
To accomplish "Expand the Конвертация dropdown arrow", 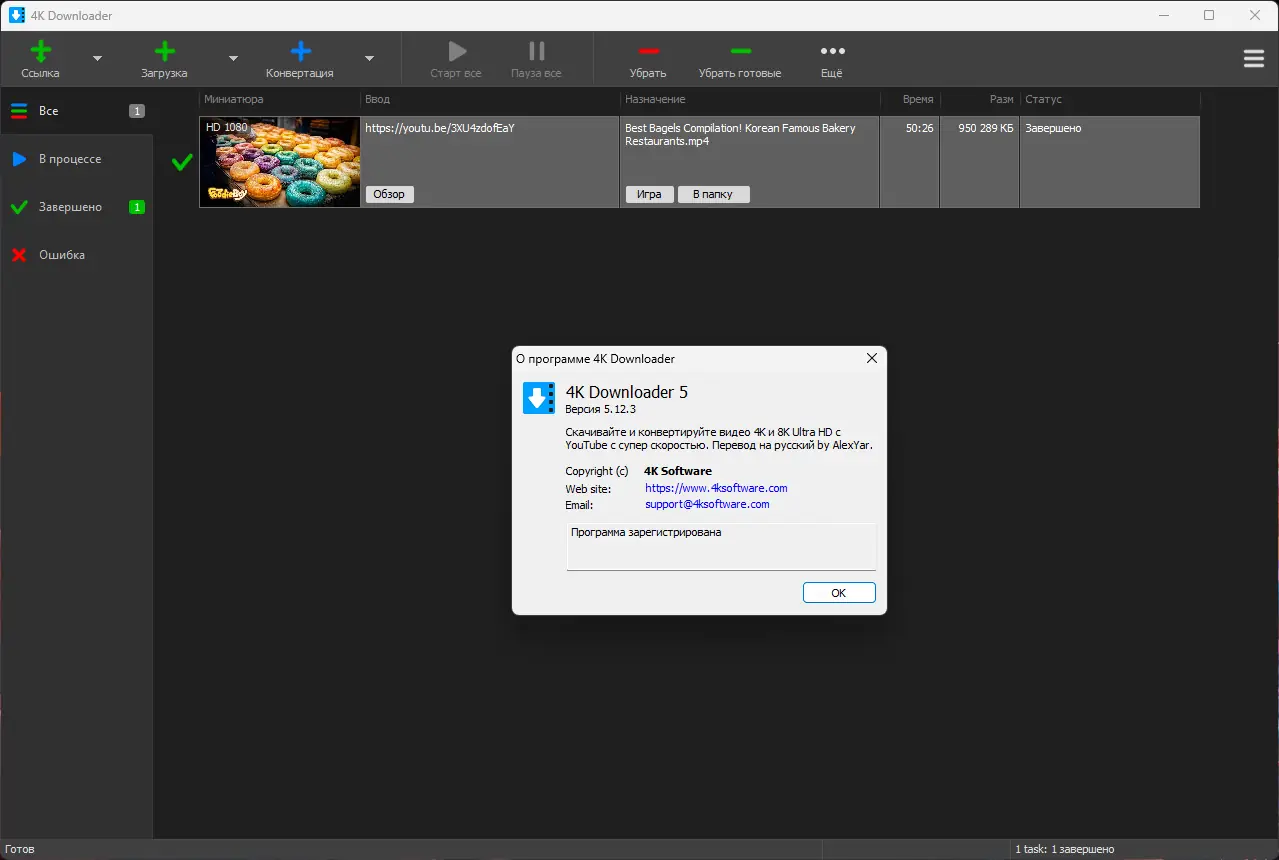I will (x=369, y=58).
